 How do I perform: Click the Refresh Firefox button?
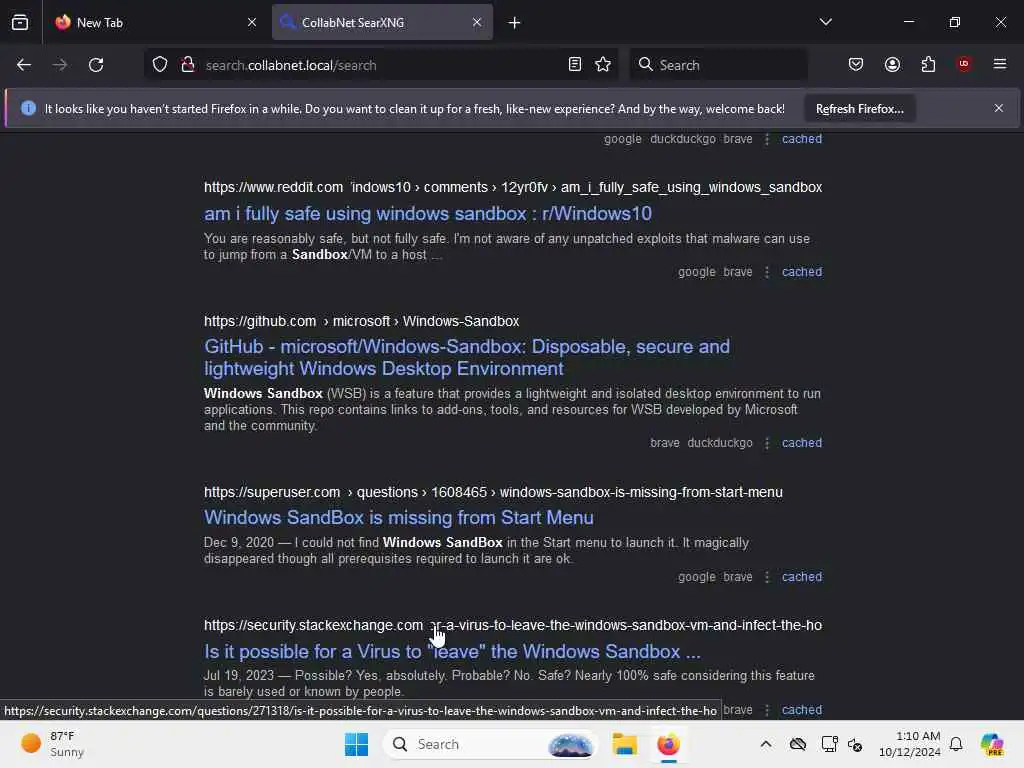pyautogui.click(x=859, y=108)
